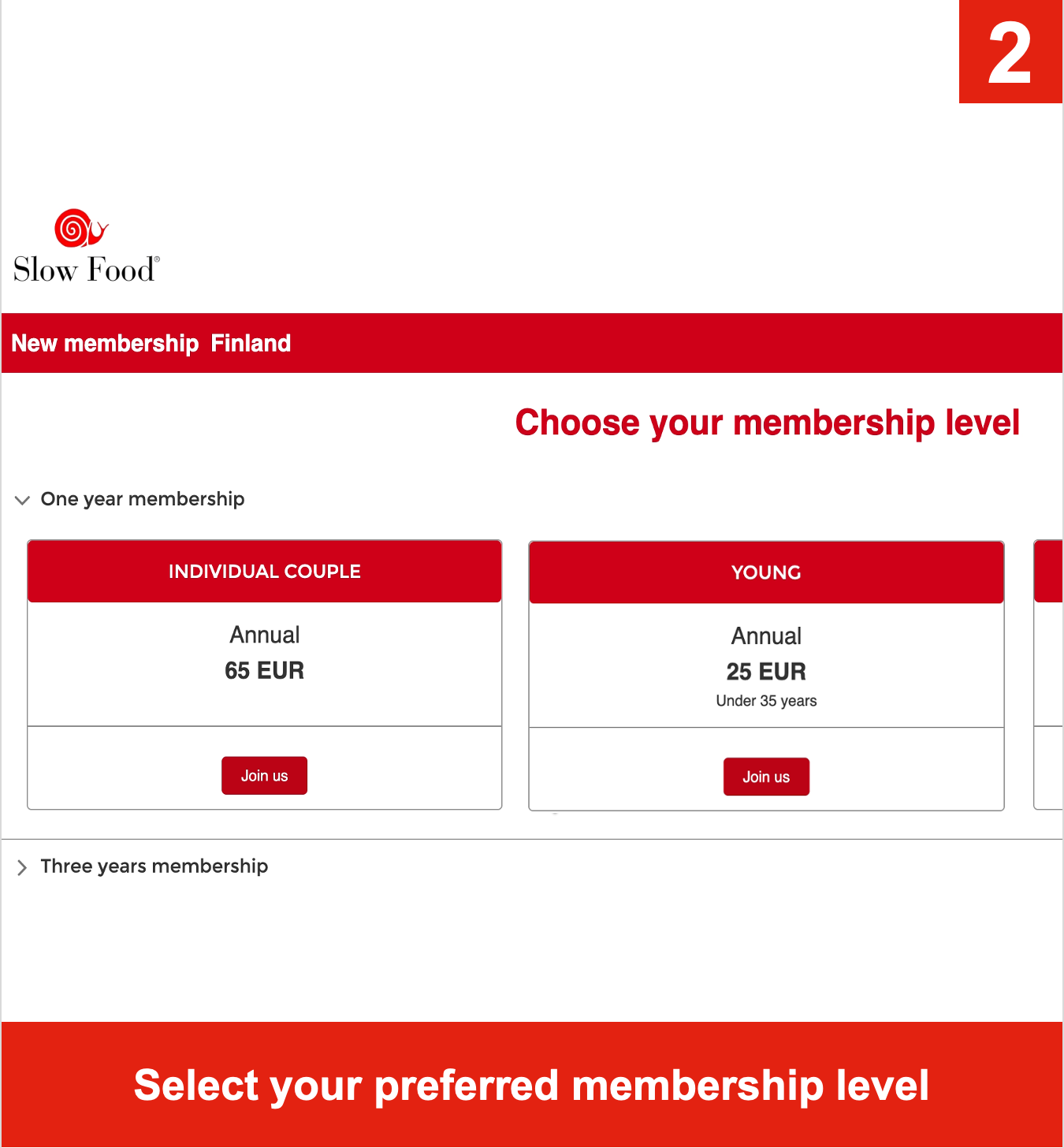Click the partially visible third membership card

tap(1048, 675)
